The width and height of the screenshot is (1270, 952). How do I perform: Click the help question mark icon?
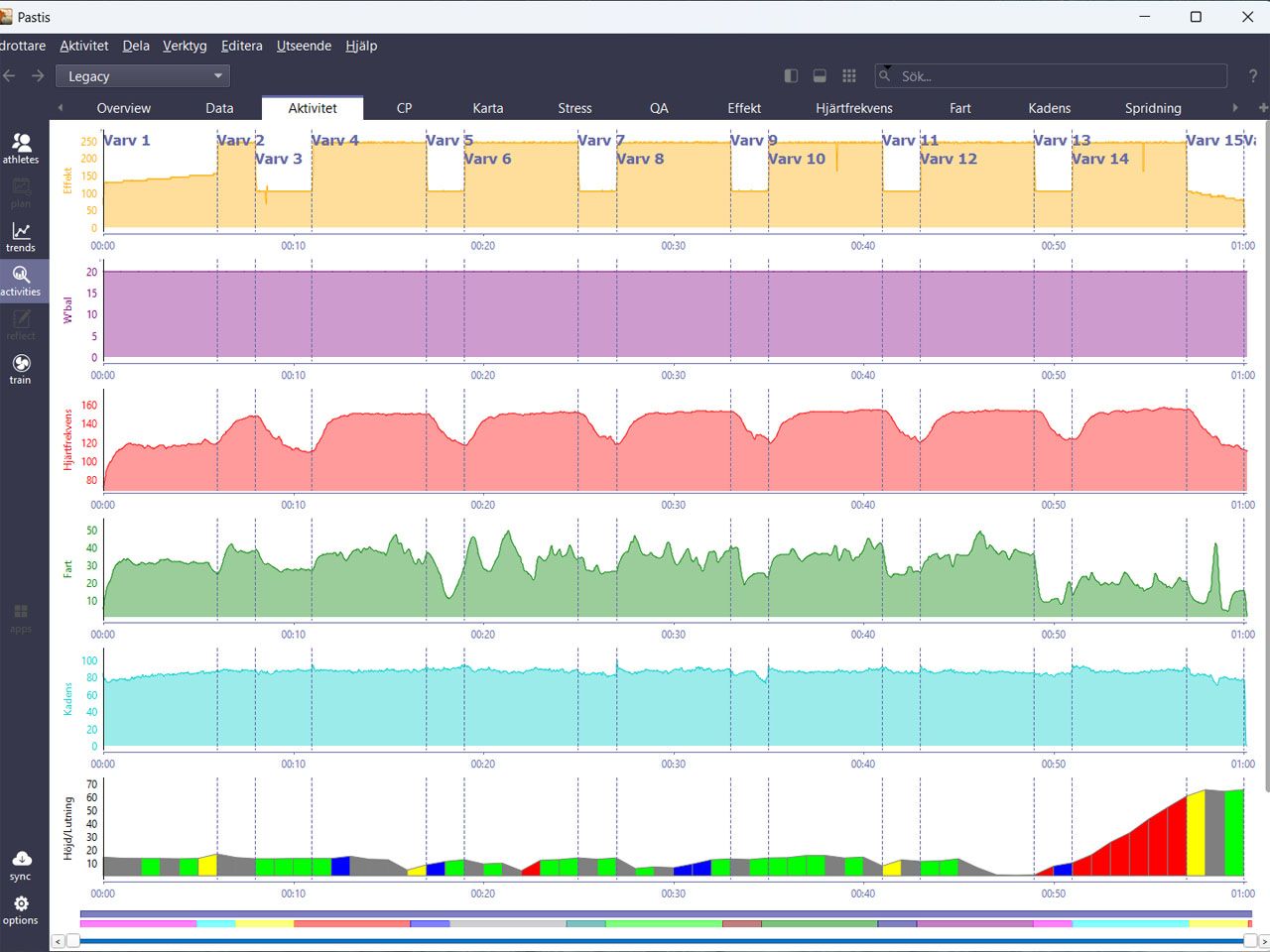1252,76
